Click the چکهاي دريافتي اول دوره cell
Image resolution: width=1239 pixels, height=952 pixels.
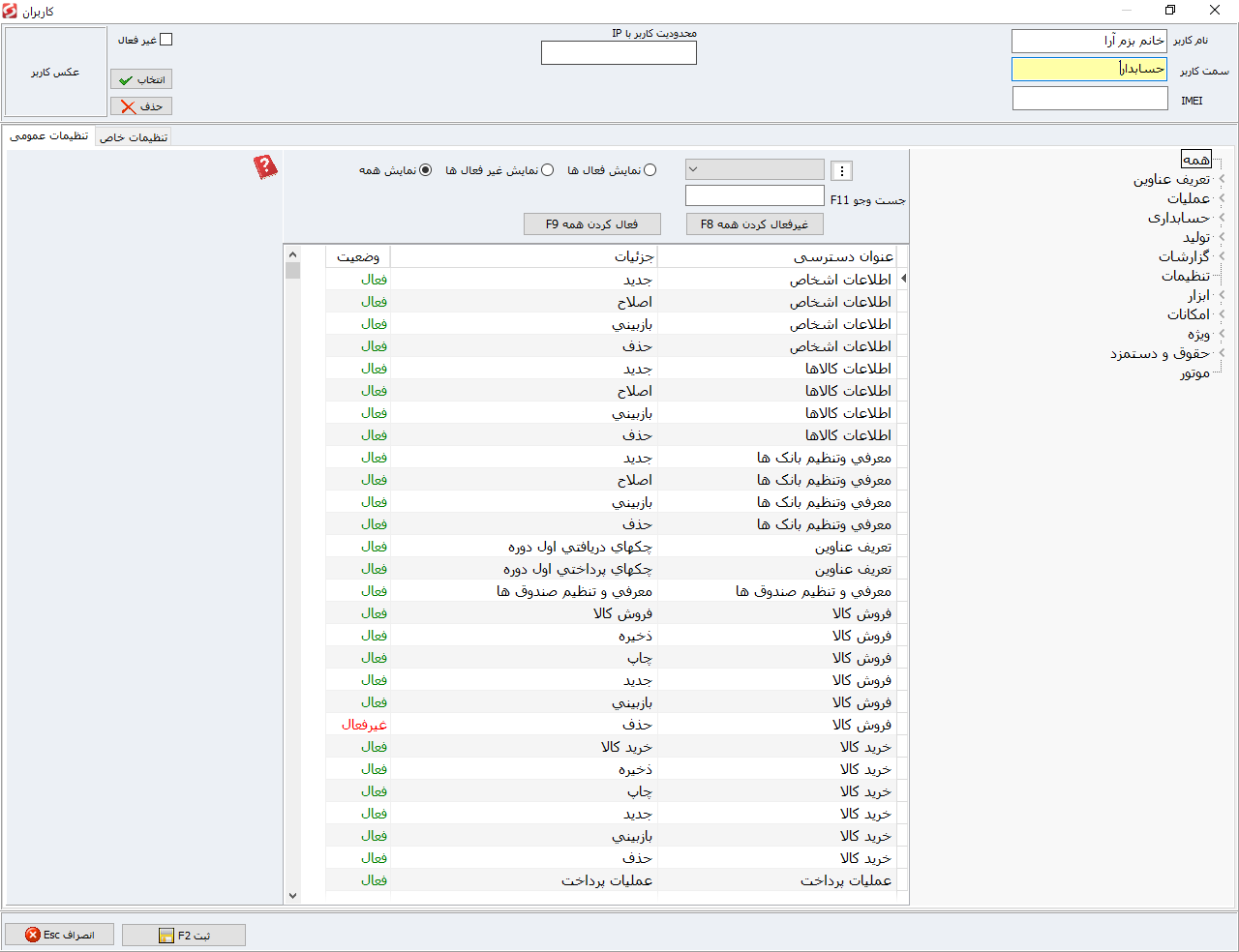pyautogui.click(x=524, y=547)
